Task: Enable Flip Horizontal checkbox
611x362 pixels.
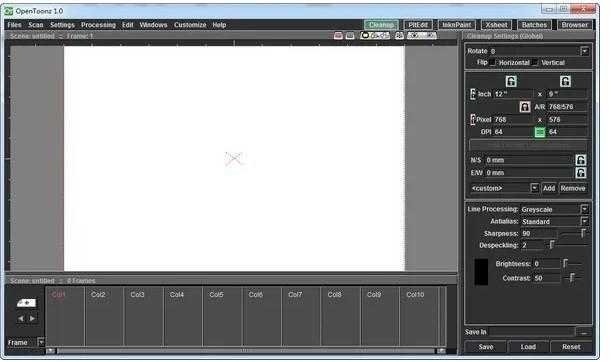Action: [493, 62]
